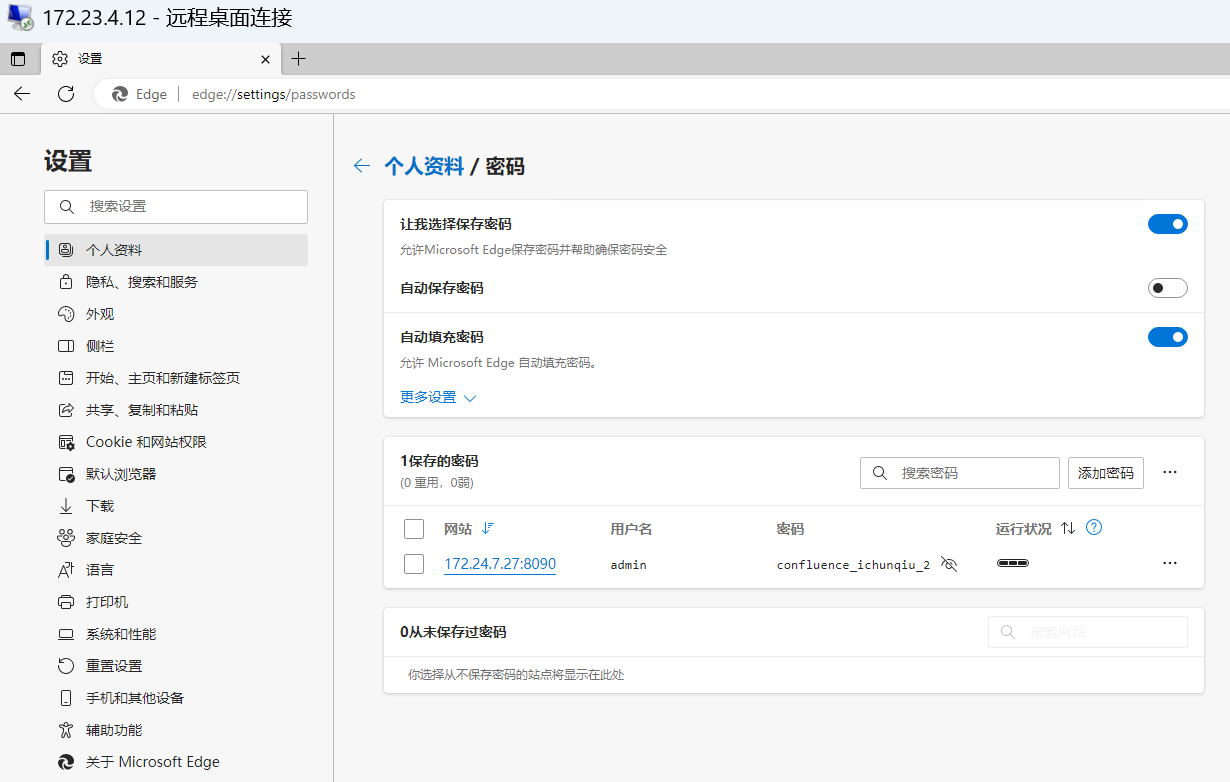Click the 添加密码 button
Image resolution: width=1230 pixels, height=782 pixels.
tap(1105, 473)
